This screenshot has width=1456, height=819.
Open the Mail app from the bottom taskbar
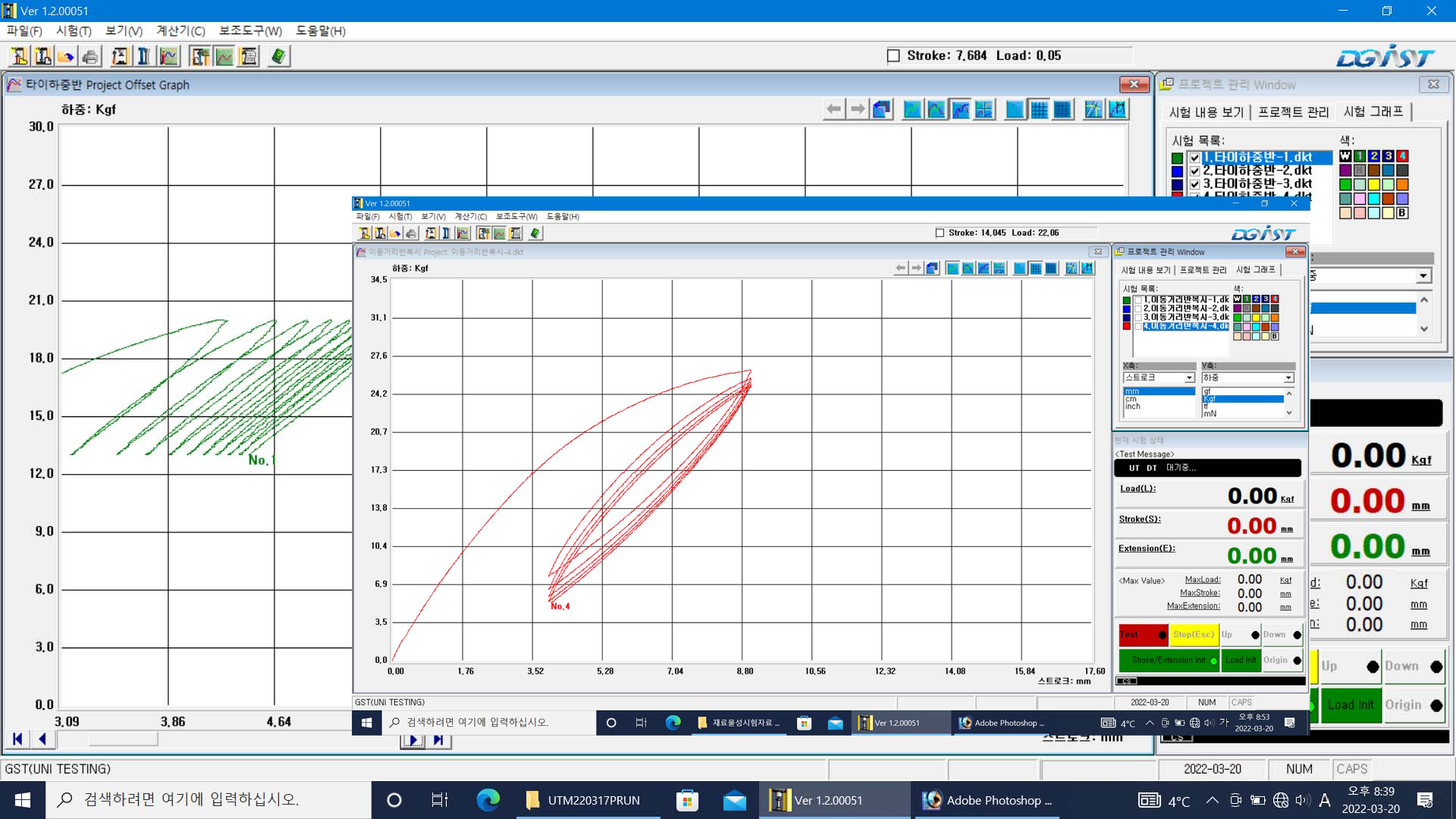coord(734,800)
